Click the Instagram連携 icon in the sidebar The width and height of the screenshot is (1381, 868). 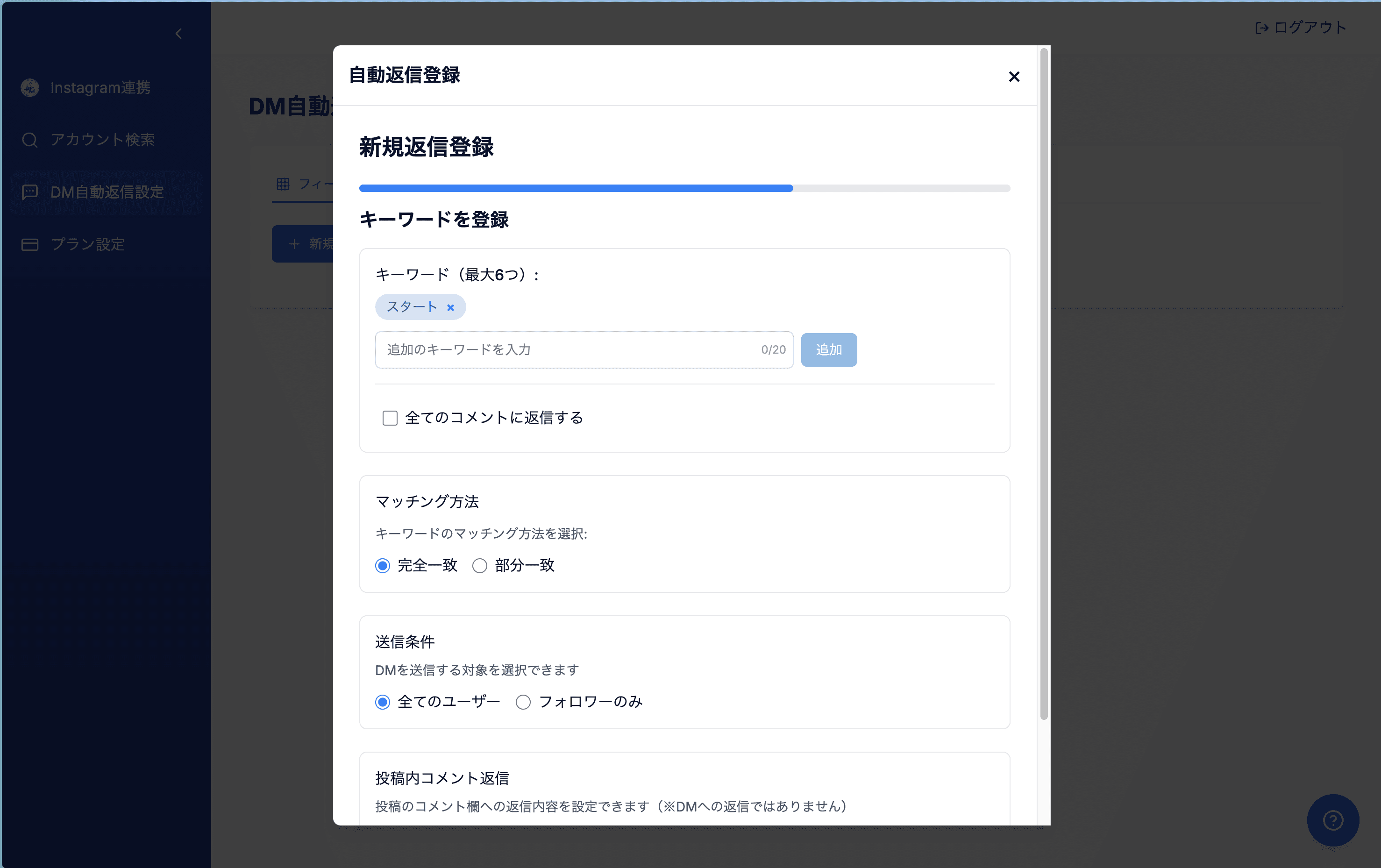click(x=29, y=87)
